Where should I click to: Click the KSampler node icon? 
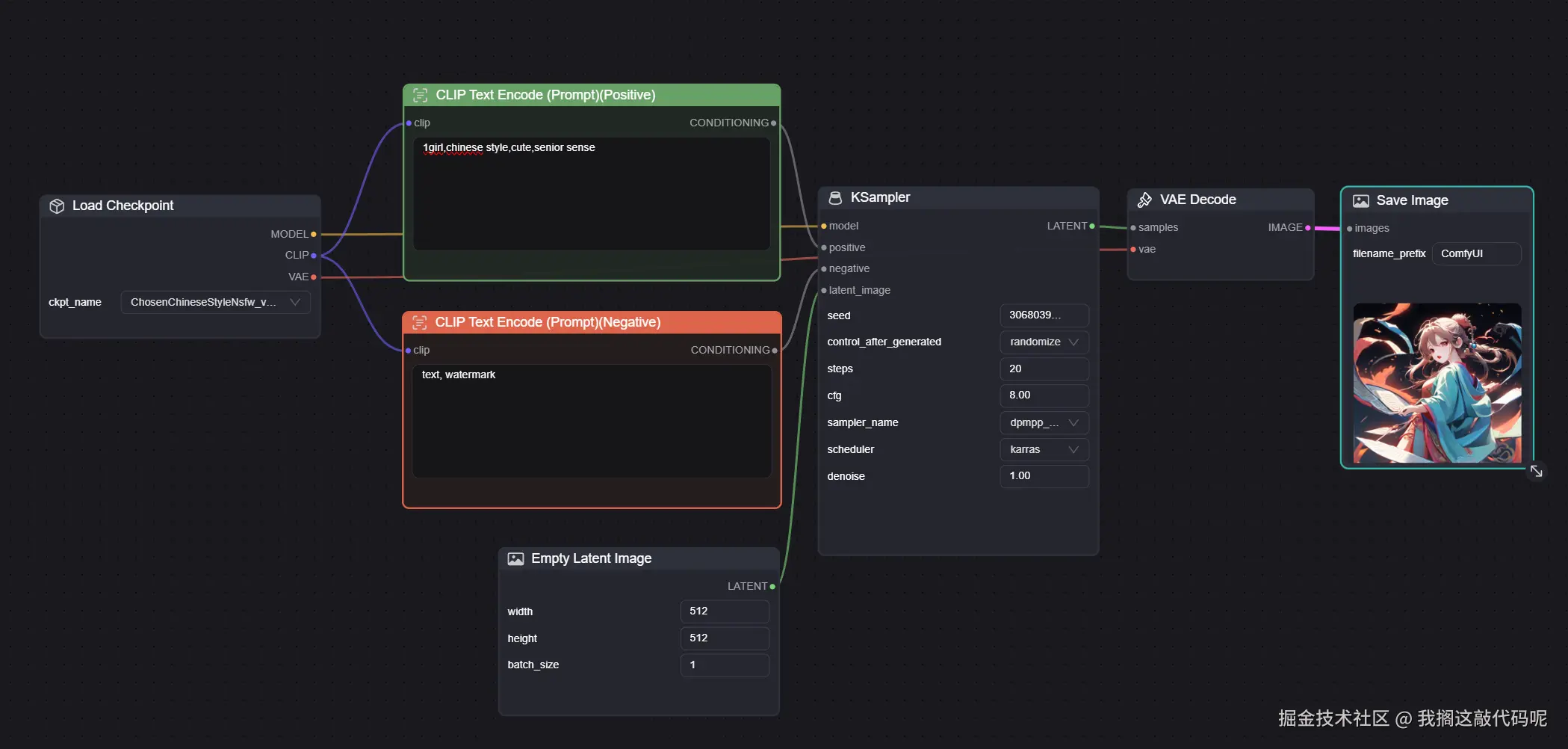(835, 198)
